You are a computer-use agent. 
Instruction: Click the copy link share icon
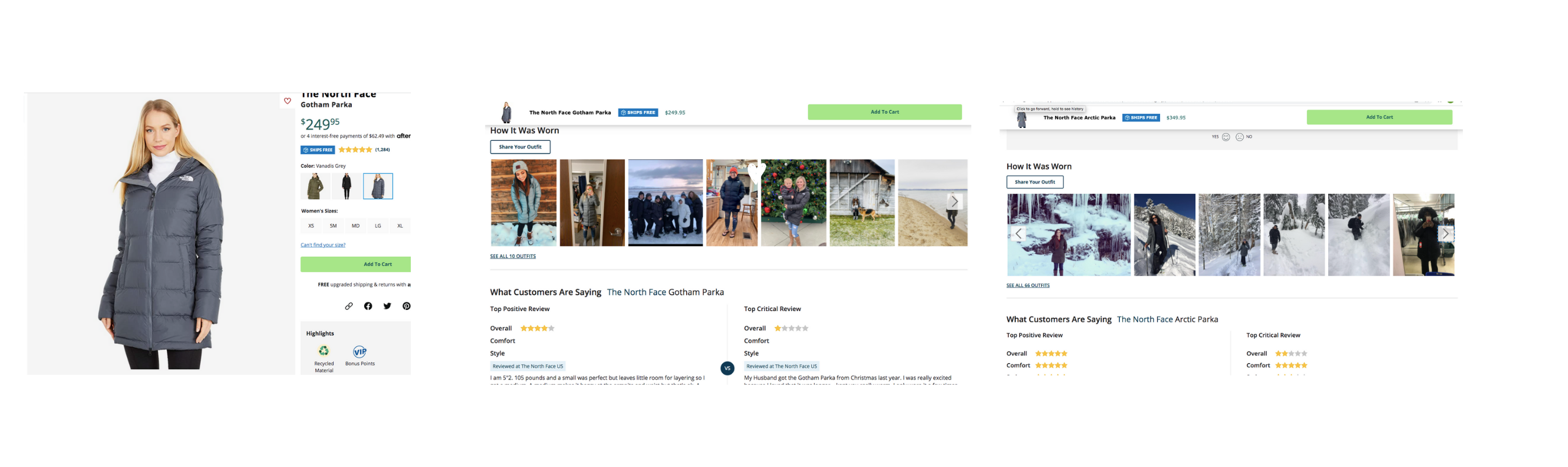click(349, 306)
